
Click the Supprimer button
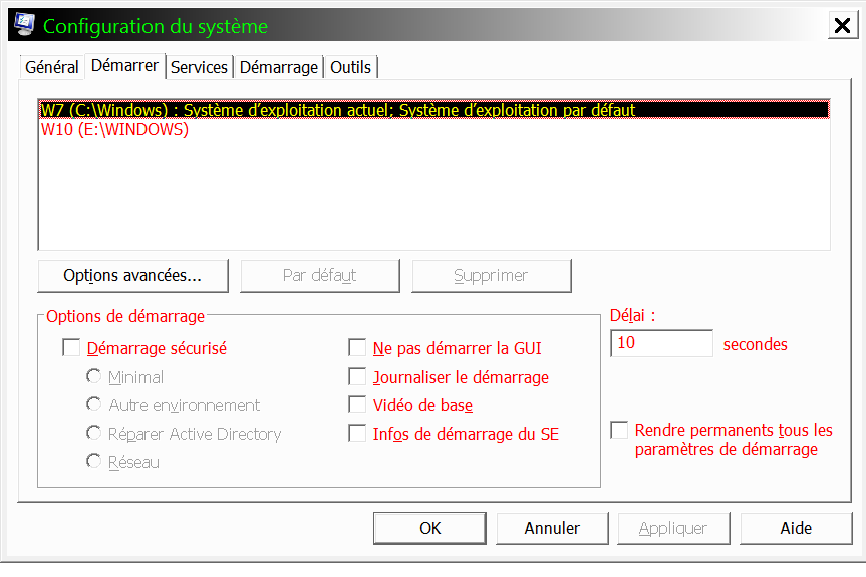click(x=491, y=276)
